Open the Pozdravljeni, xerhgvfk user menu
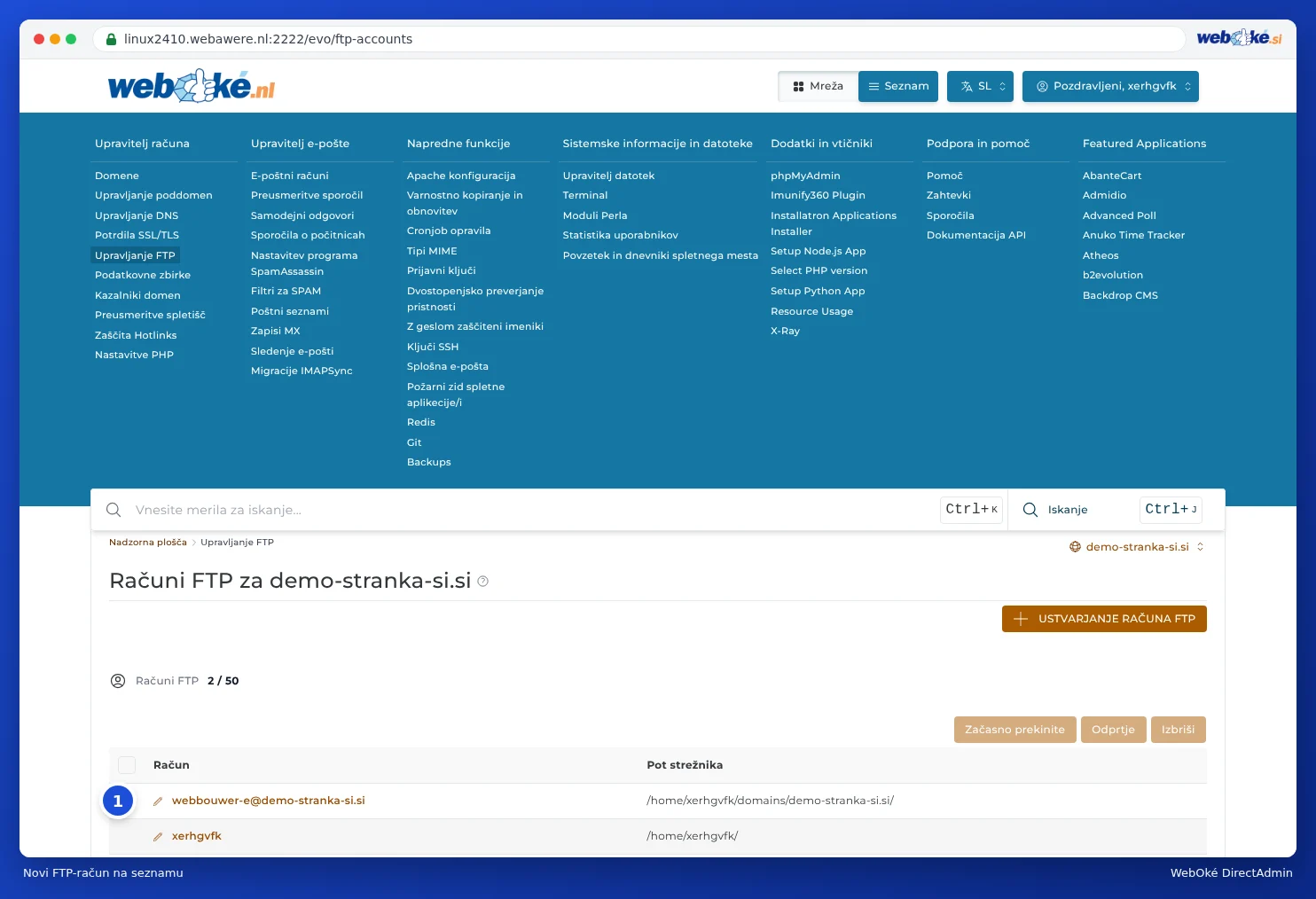Screen dimensions: 1316x899 point(1110,86)
